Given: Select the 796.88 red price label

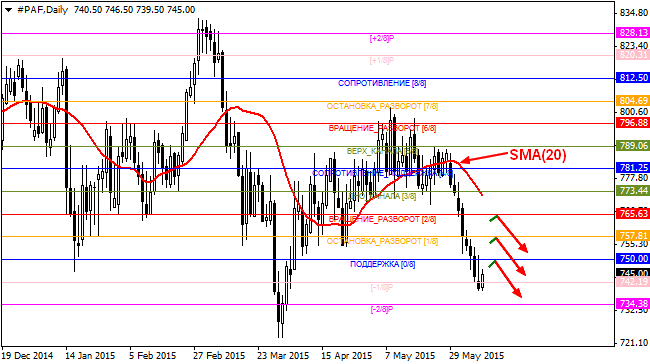Looking at the screenshot, I should pyautogui.click(x=633, y=123).
